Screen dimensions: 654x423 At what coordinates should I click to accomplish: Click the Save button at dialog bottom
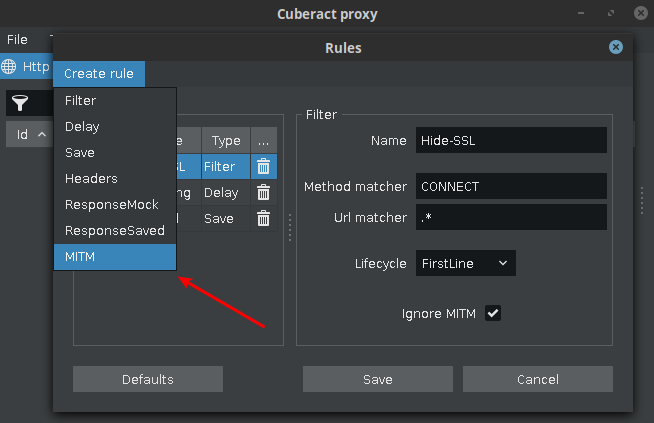377,379
